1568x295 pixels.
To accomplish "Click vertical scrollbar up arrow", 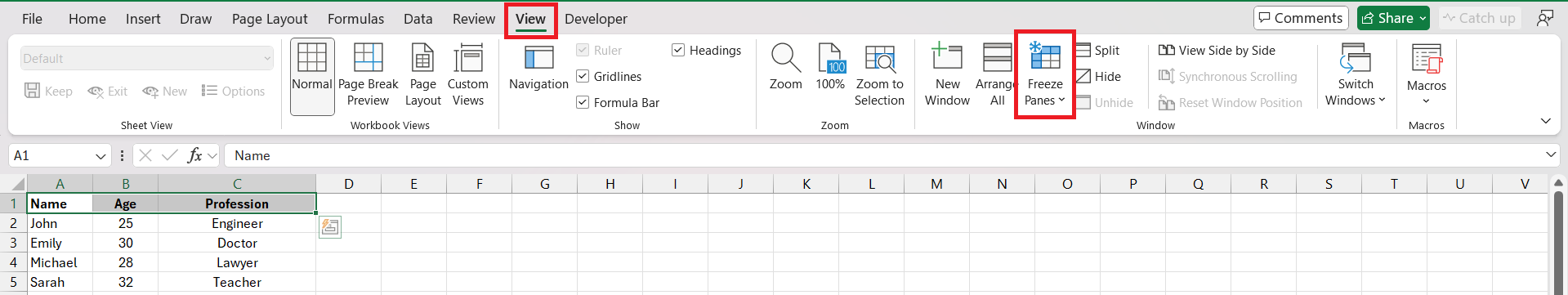I will coord(1558,182).
